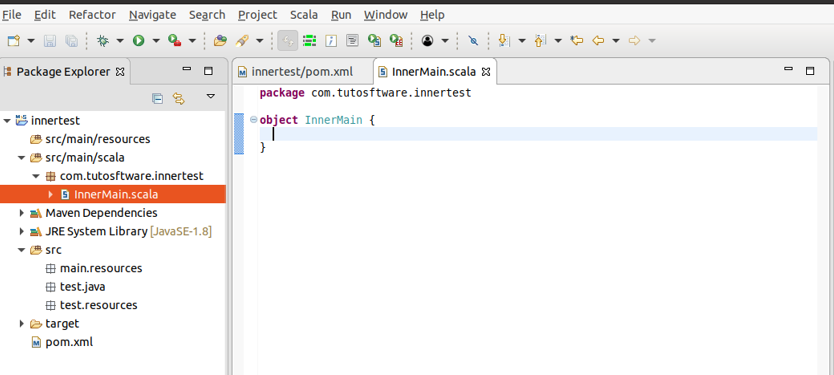Image resolution: width=834 pixels, height=375 pixels.
Task: Click the text lines outline toolbar icon
Action: (x=352, y=40)
